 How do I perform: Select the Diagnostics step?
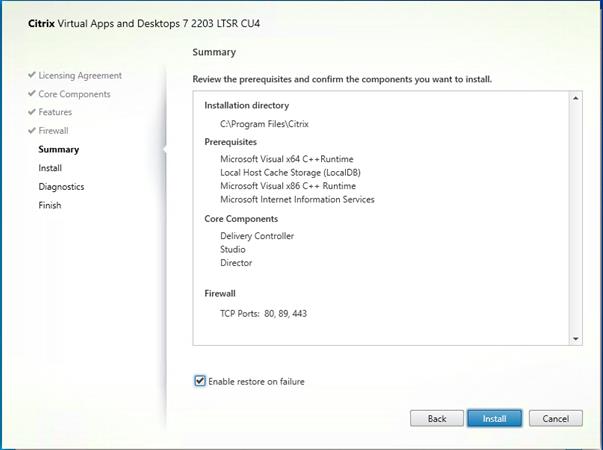pos(61,187)
